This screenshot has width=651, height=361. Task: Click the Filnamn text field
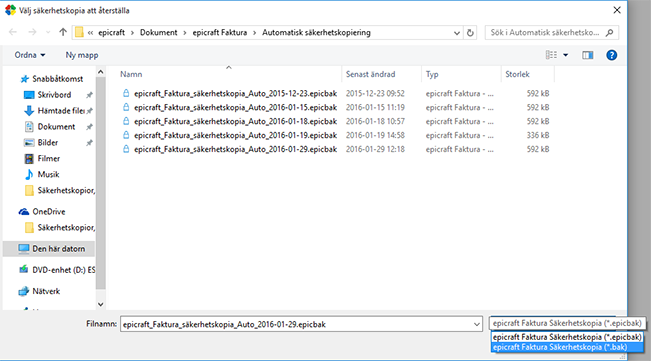(296, 324)
